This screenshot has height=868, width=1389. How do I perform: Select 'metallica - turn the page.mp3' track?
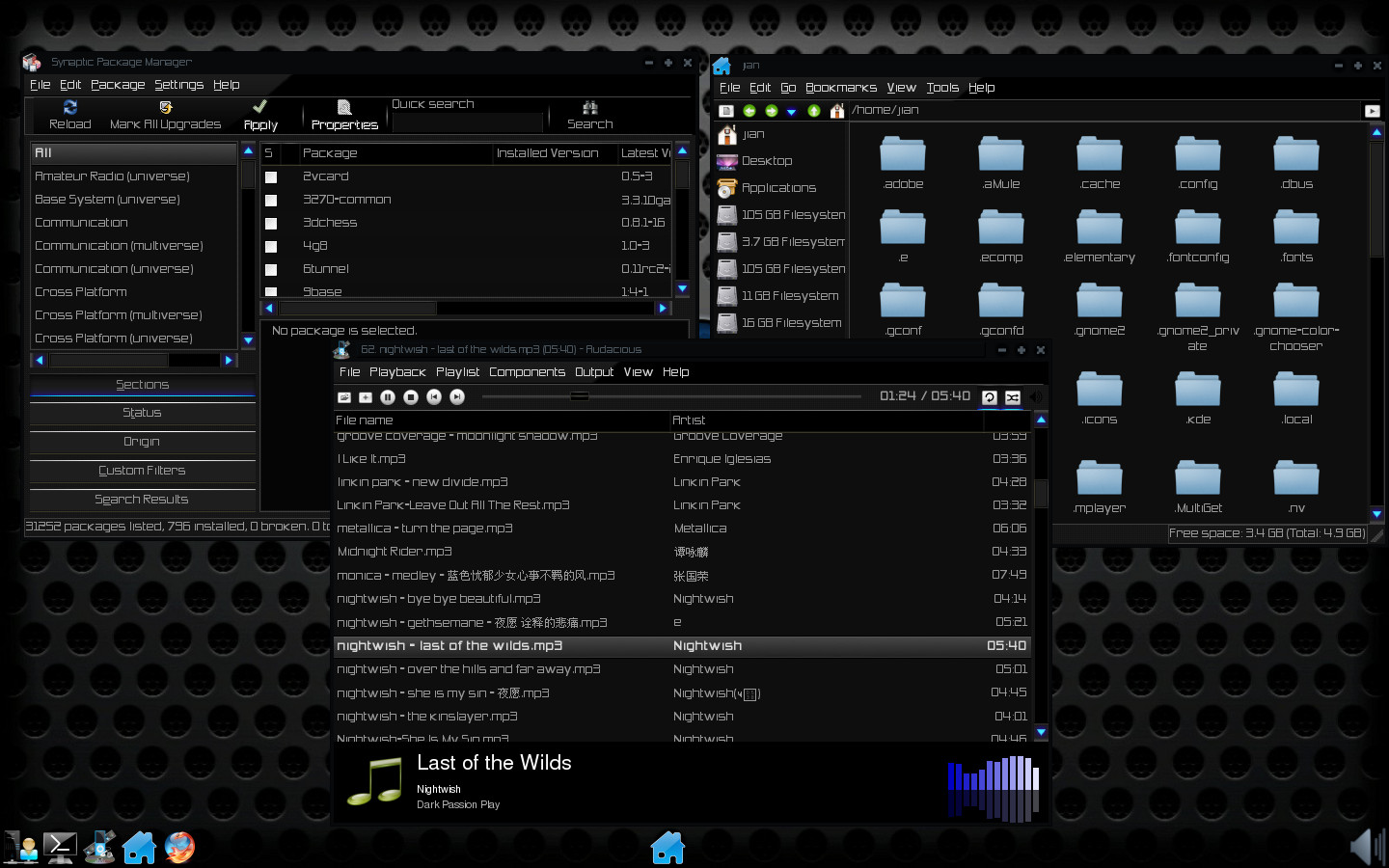[x=681, y=529]
